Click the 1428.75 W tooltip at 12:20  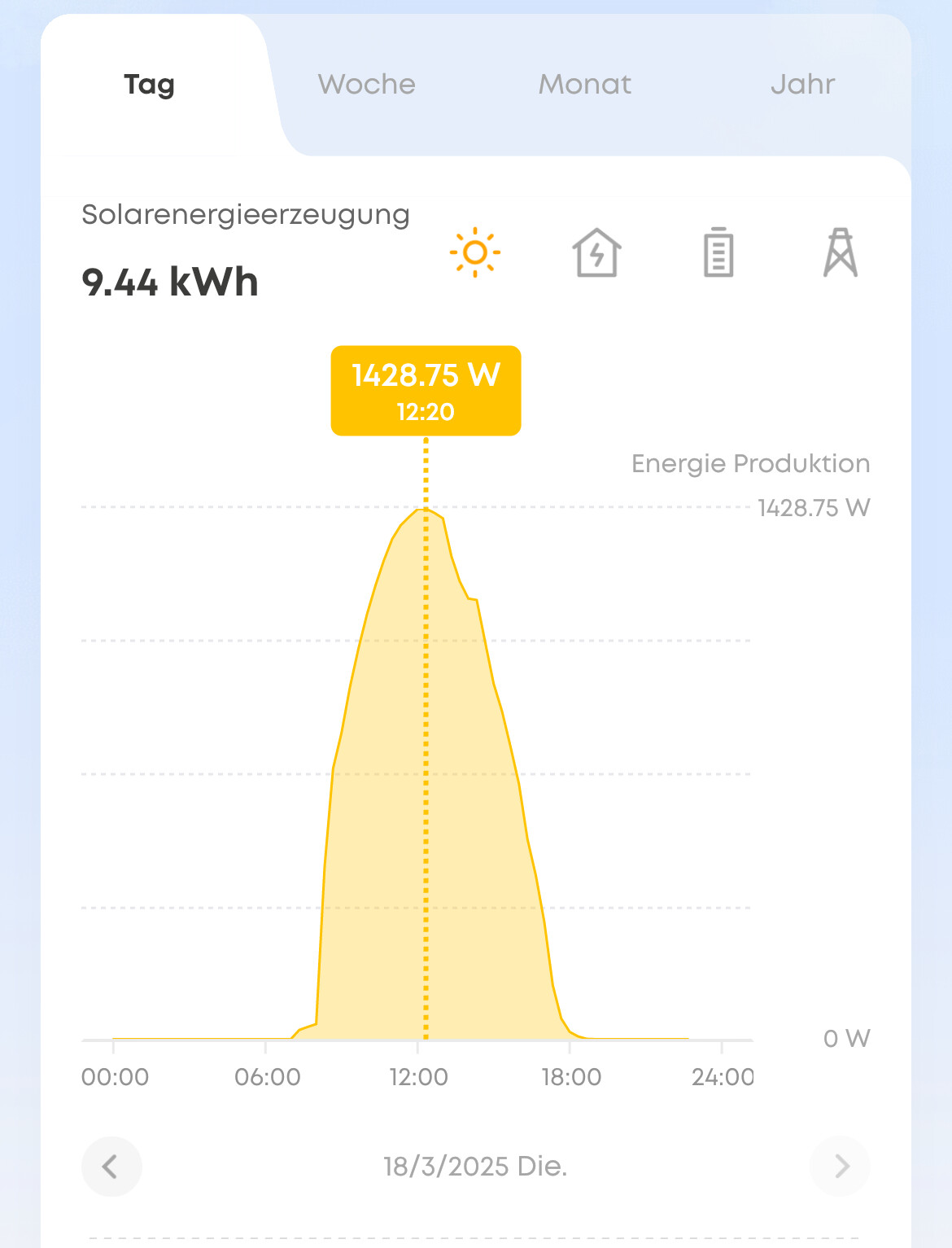[426, 391]
